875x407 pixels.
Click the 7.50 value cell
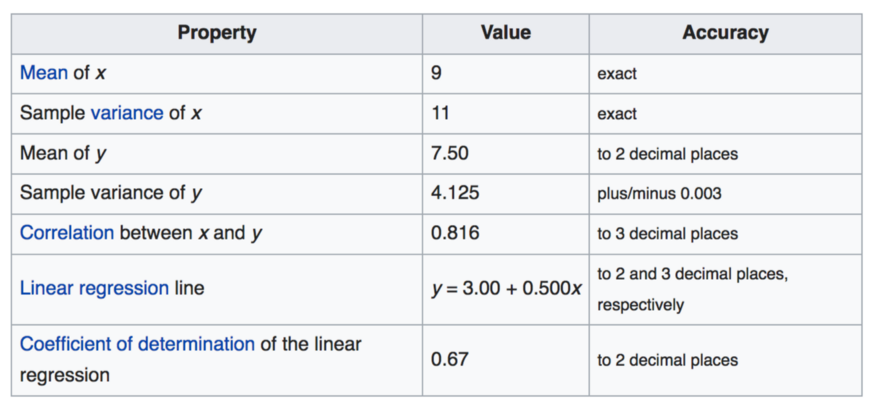point(449,153)
